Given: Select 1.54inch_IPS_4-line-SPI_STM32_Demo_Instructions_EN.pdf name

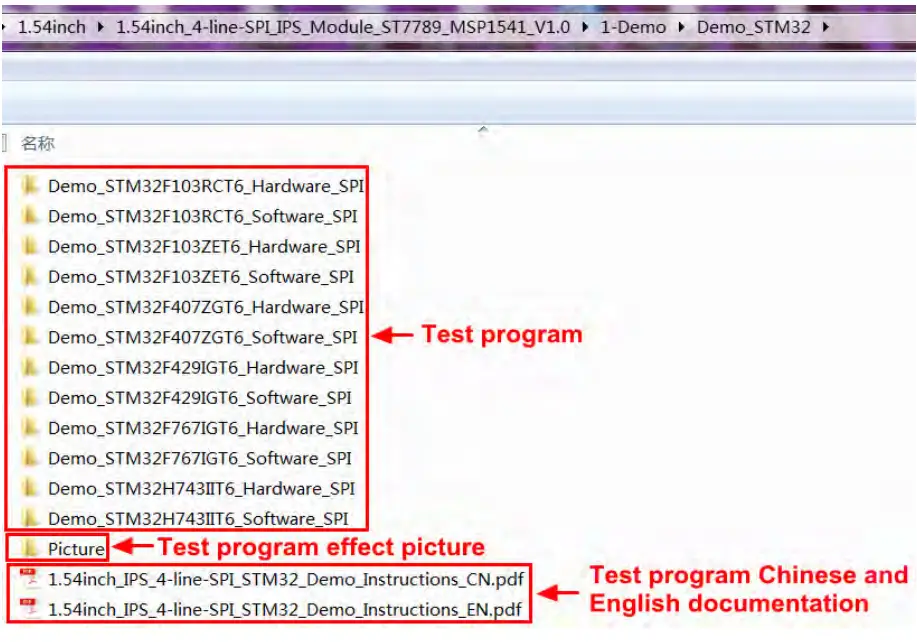Looking at the screenshot, I should point(285,609).
